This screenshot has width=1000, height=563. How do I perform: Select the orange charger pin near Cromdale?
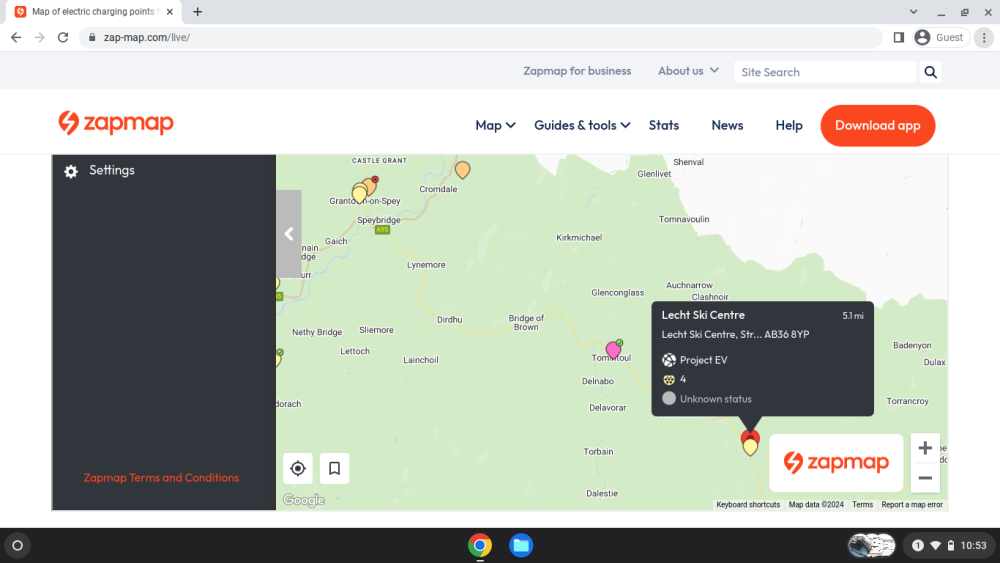coord(462,170)
